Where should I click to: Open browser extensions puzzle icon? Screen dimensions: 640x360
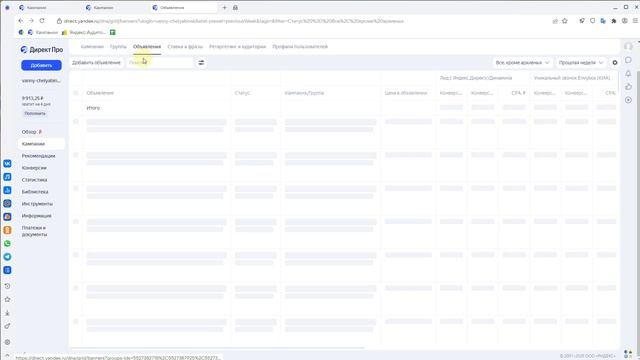pos(613,21)
